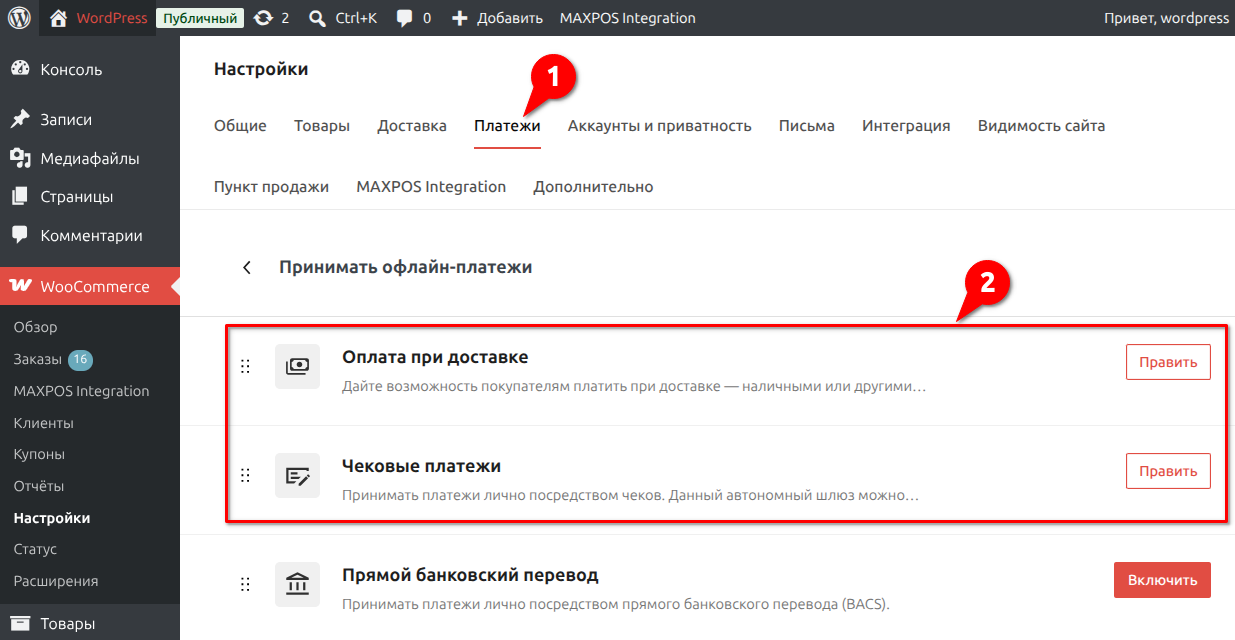The image size is (1235, 640).
Task: Click the drag handle of Чековые платежи
Action: coord(245,475)
